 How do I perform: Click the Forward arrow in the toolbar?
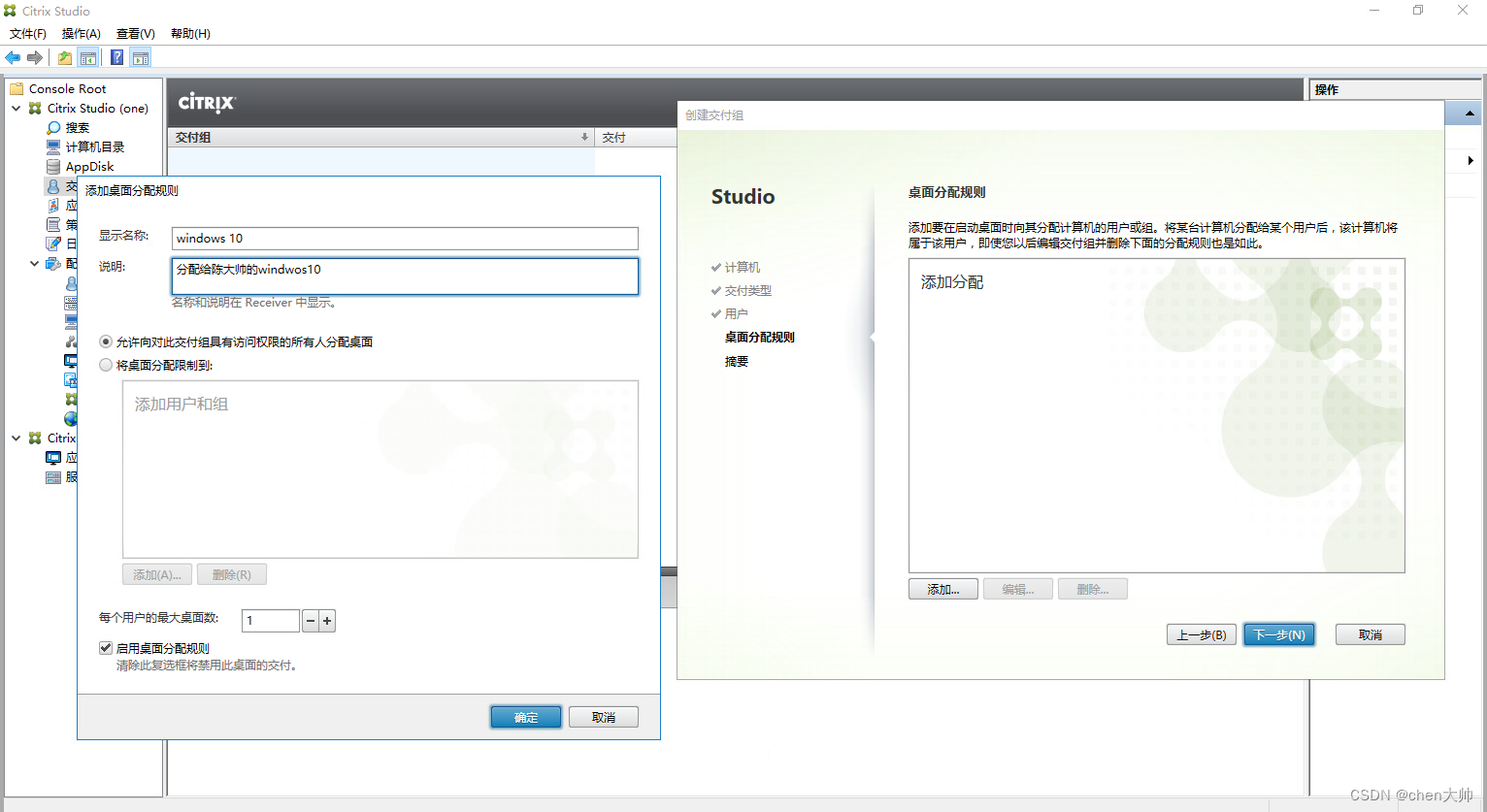(35, 58)
